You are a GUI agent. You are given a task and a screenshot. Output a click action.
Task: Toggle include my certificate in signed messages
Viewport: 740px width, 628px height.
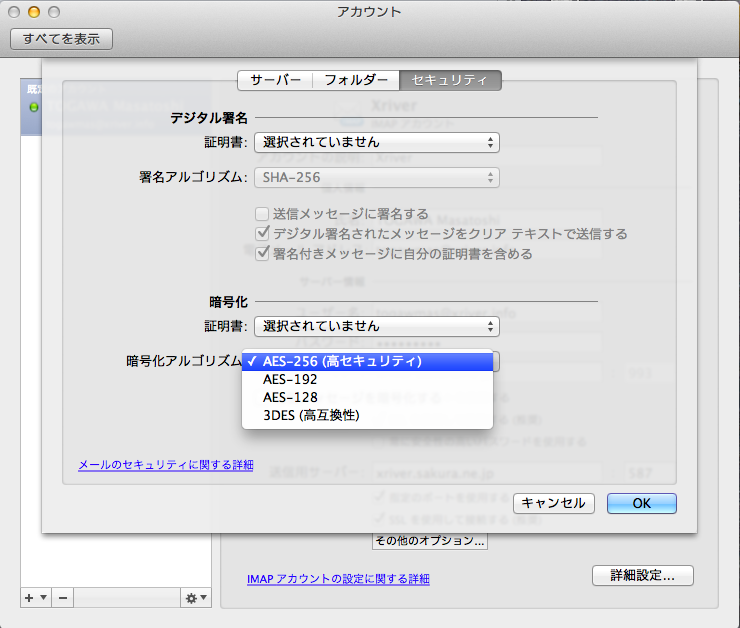point(262,254)
